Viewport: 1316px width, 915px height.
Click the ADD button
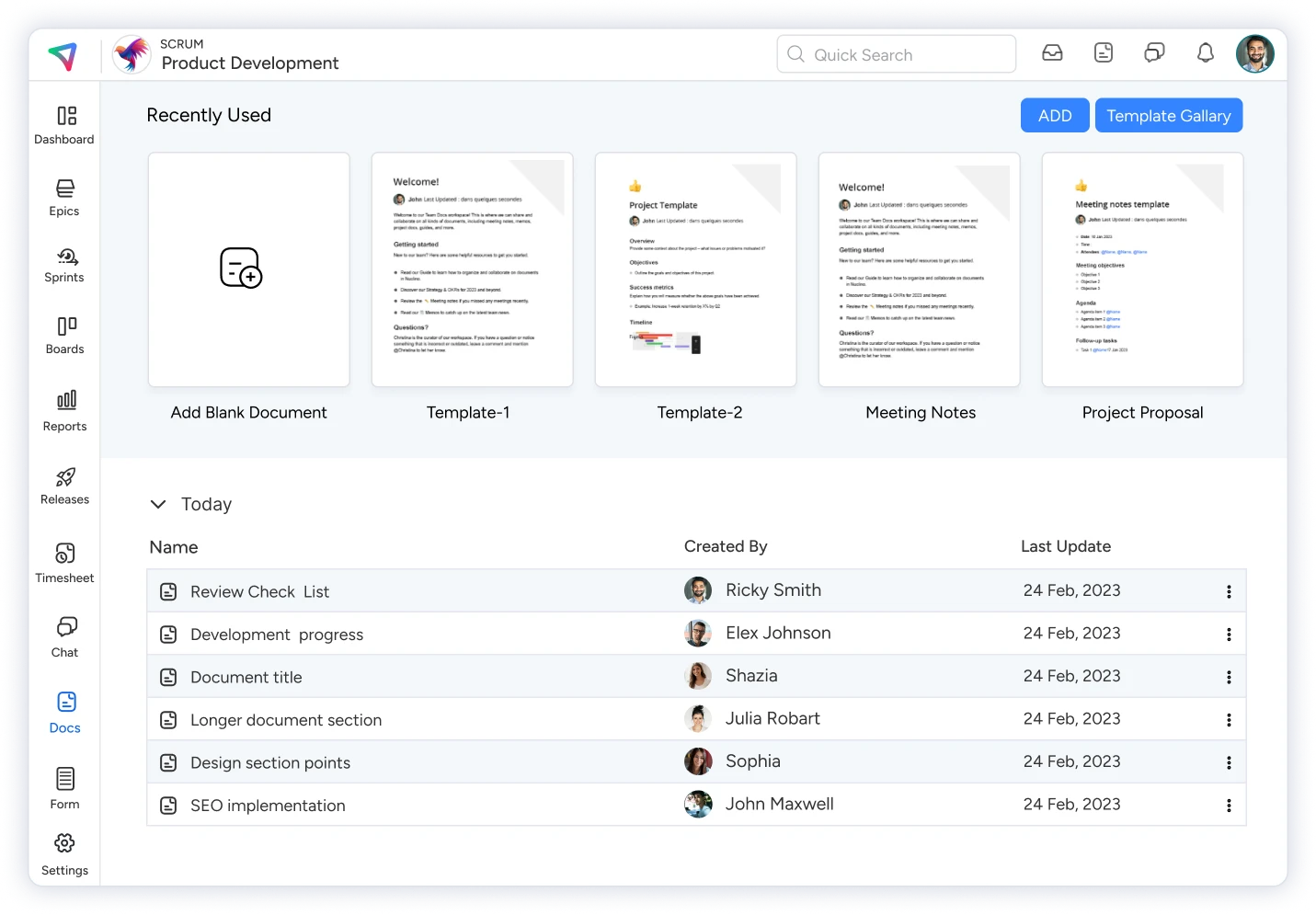[x=1054, y=115]
